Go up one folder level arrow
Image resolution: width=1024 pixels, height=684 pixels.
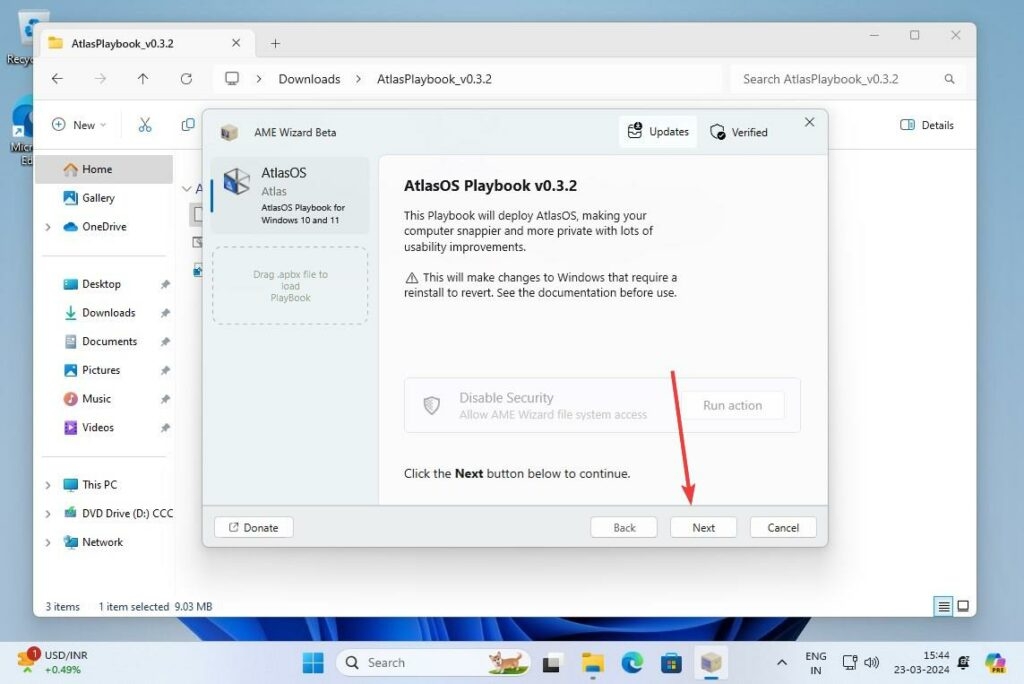[x=143, y=79]
